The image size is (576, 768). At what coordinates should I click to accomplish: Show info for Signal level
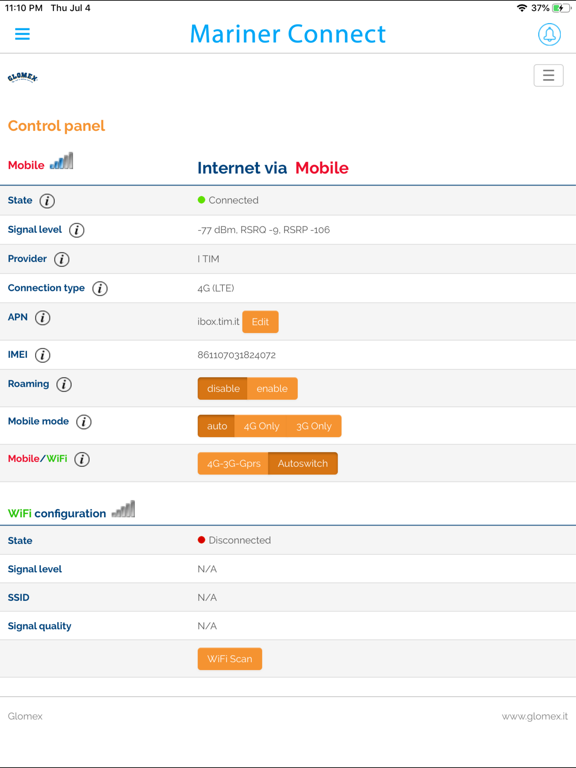[x=76, y=230]
